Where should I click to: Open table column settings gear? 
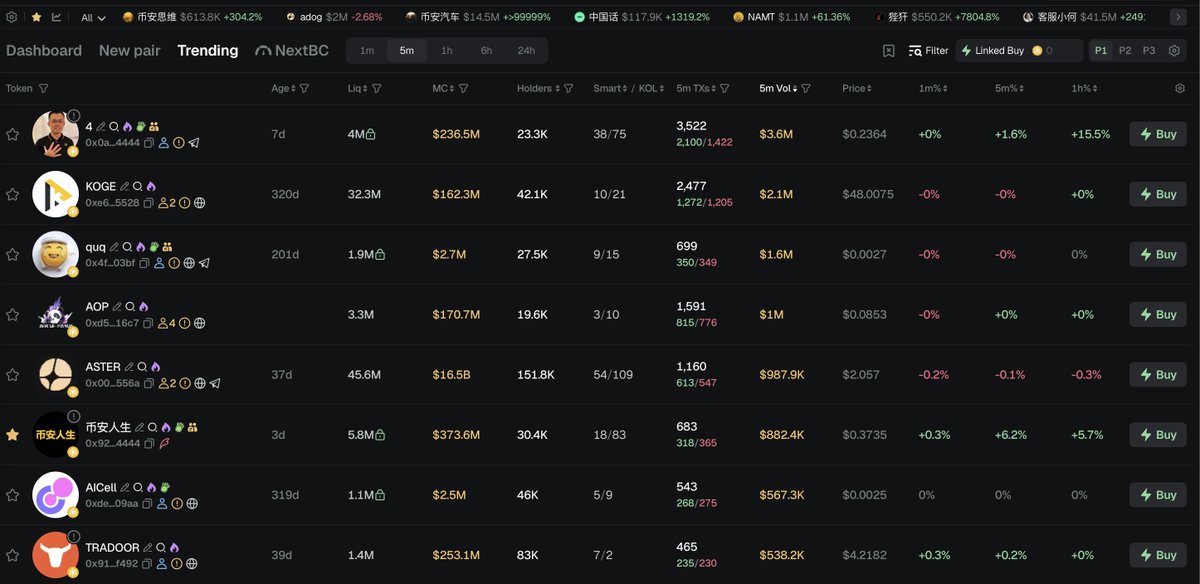tap(1180, 88)
